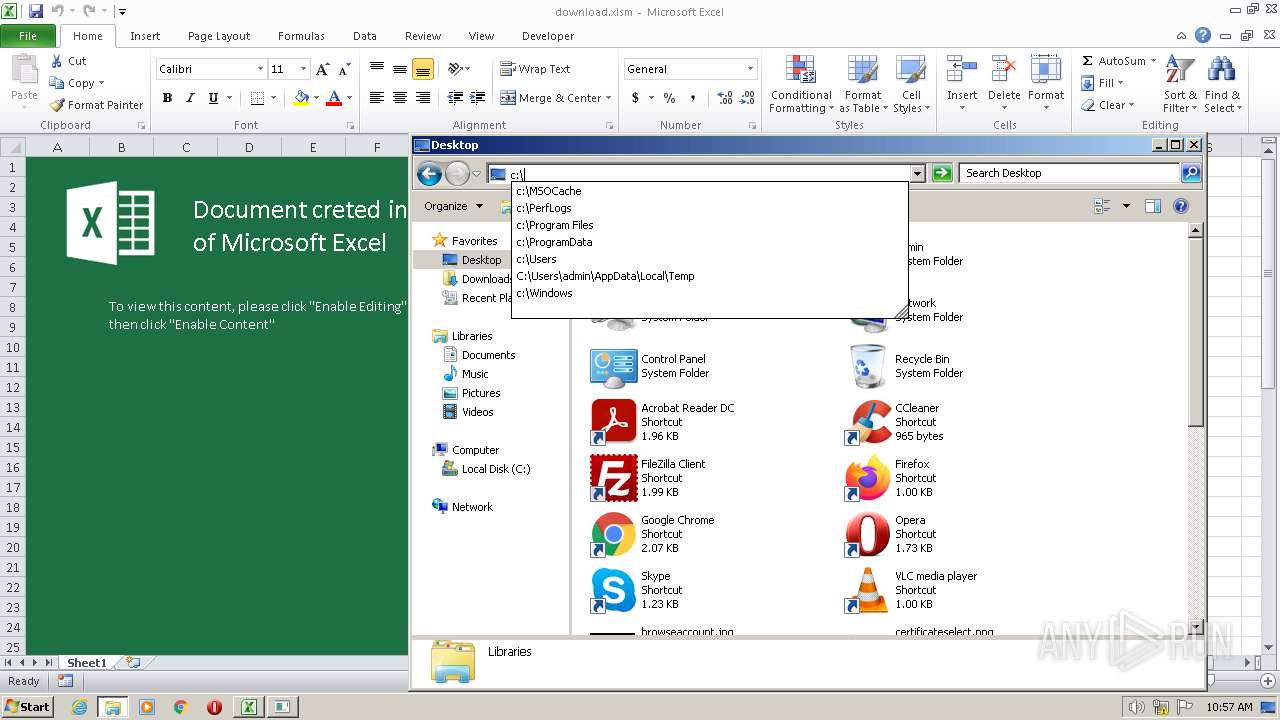1280x720 pixels.
Task: Click the Comma Style icon
Action: (693, 98)
